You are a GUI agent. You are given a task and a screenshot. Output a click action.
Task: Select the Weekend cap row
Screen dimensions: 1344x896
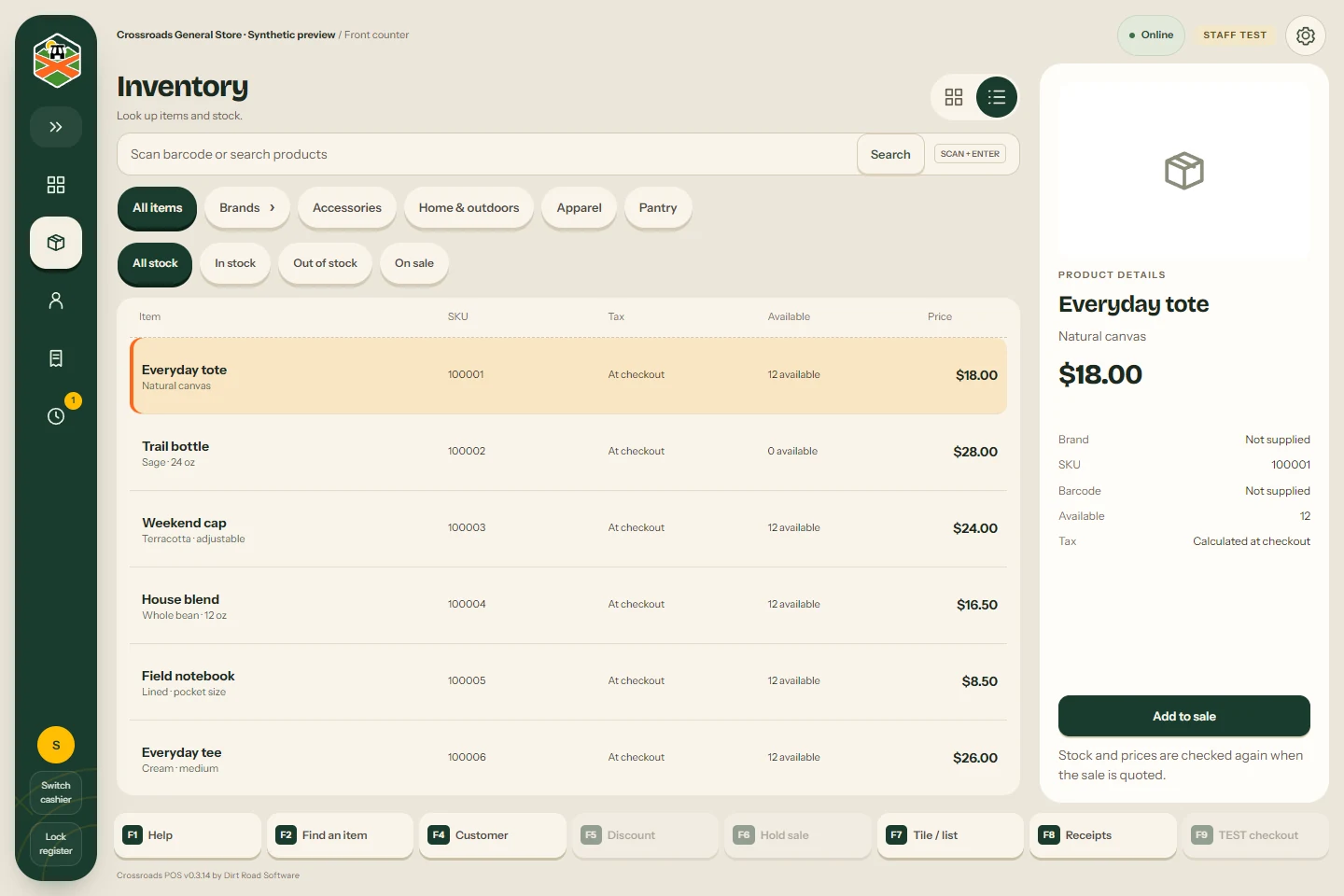568,529
